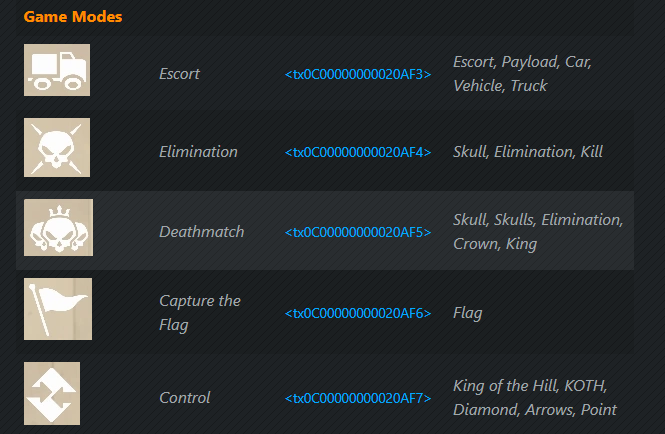Click the Control diamond arrows icon

52,393
